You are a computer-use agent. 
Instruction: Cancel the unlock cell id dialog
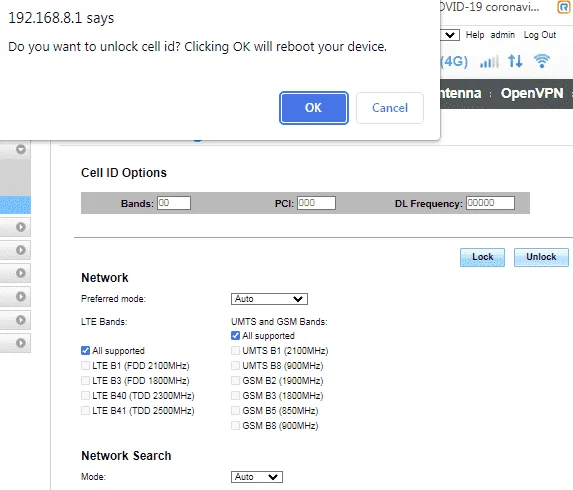pyautogui.click(x=390, y=108)
